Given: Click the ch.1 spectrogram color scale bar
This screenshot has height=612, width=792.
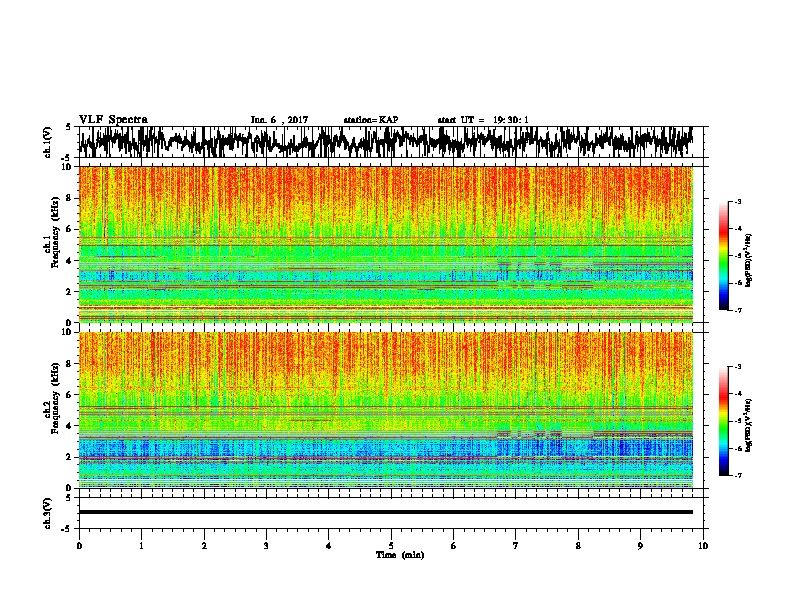Looking at the screenshot, I should (x=724, y=256).
